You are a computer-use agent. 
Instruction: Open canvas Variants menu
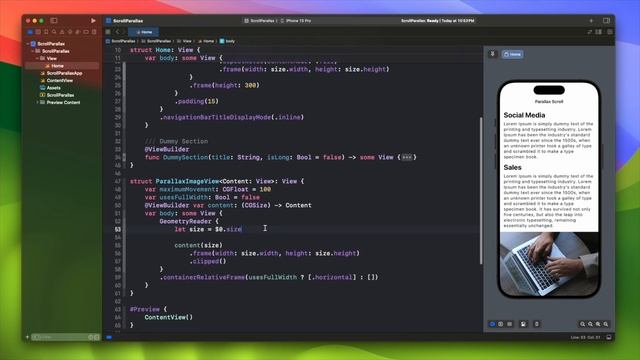click(510, 324)
